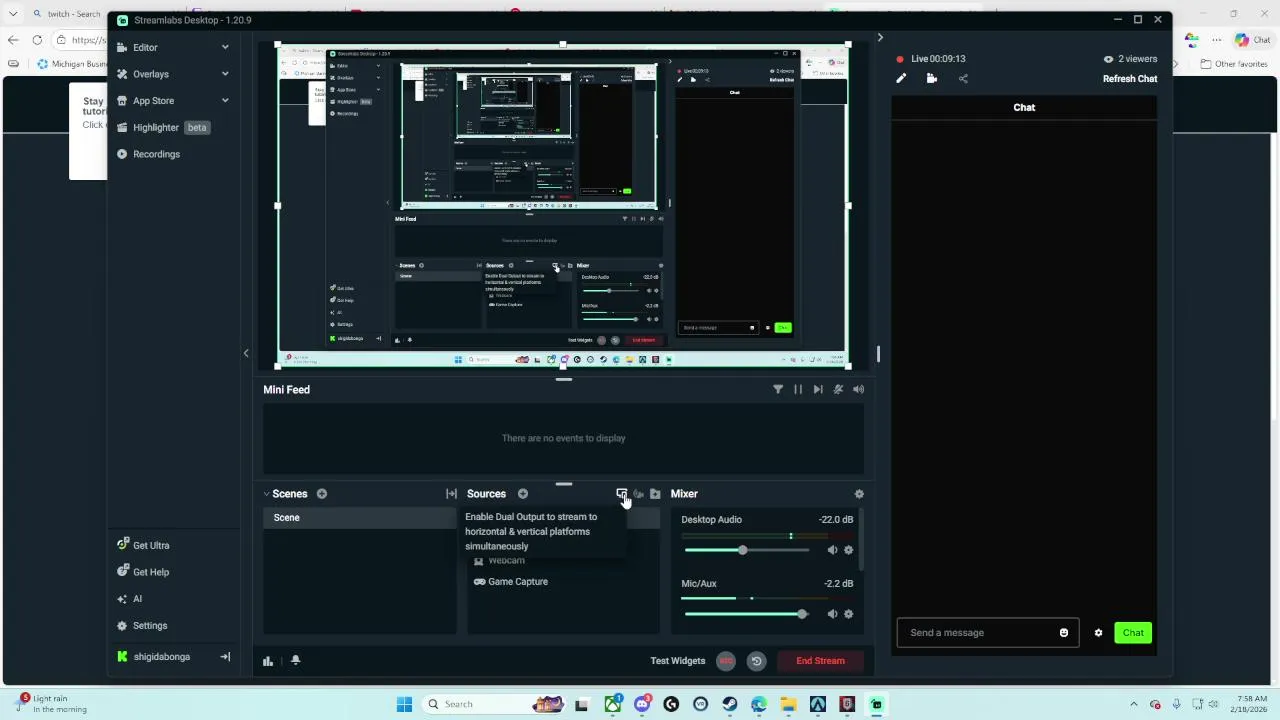
Task: Click the Test Widgets button
Action: (678, 661)
